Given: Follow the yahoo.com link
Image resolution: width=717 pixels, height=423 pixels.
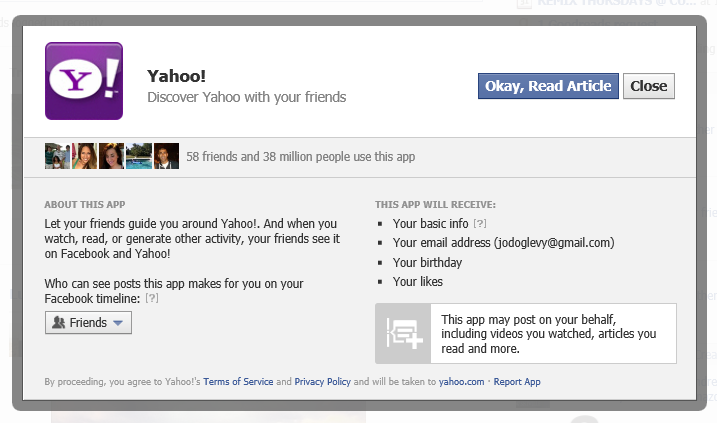Looking at the screenshot, I should [461, 381].
